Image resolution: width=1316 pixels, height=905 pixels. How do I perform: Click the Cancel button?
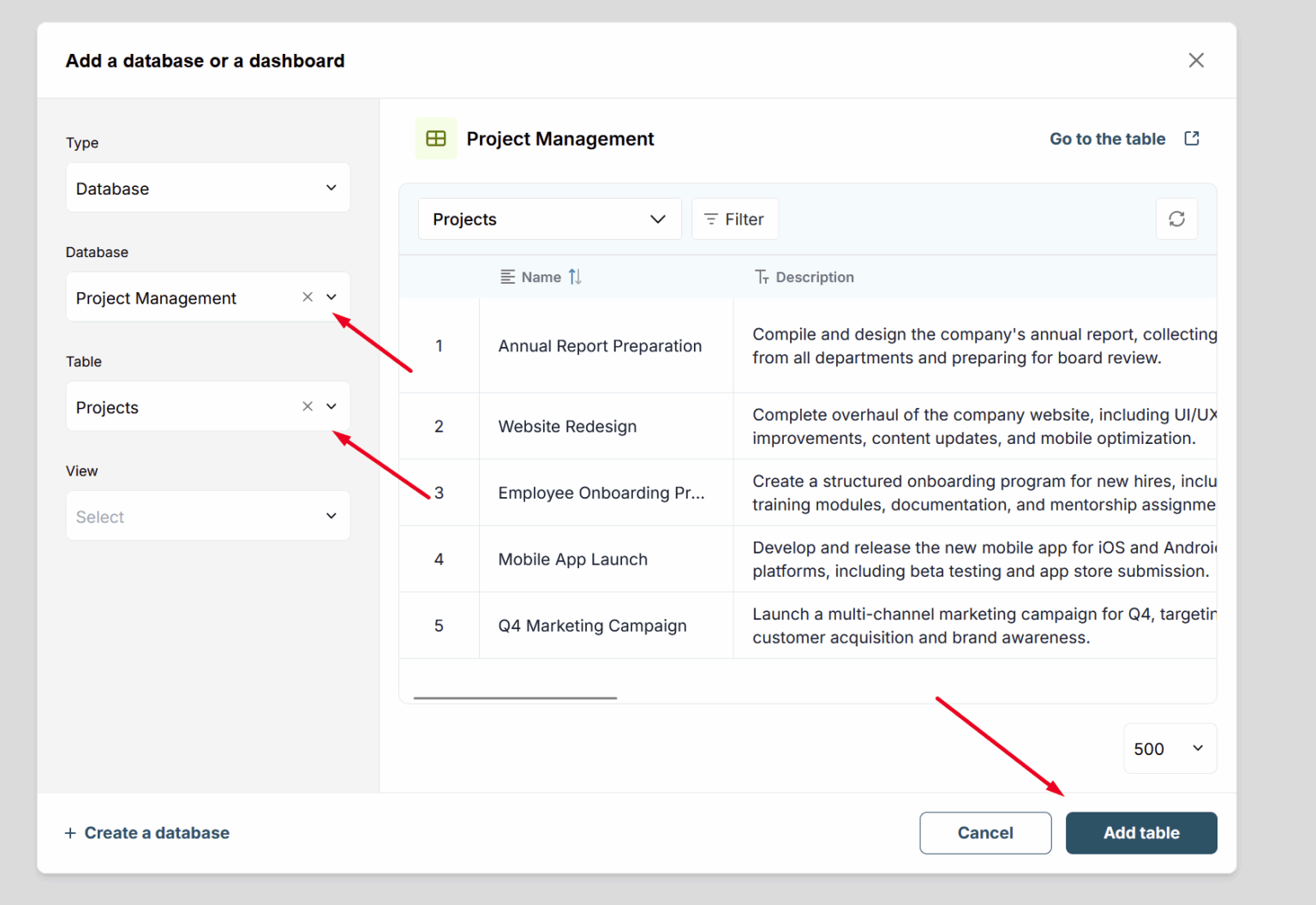[x=985, y=832]
